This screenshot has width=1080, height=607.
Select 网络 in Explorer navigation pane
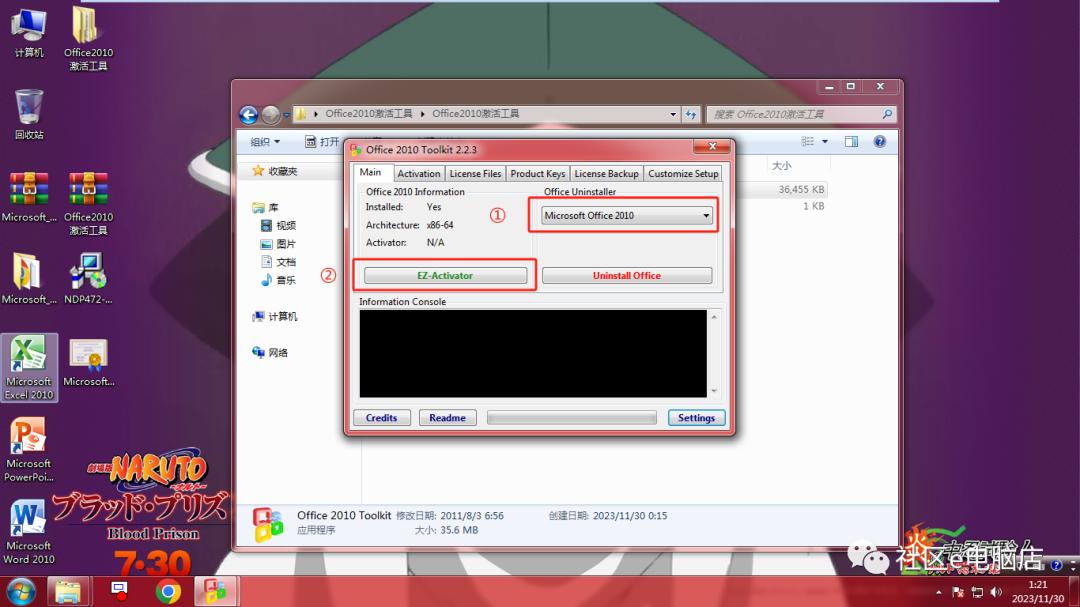tap(270, 353)
